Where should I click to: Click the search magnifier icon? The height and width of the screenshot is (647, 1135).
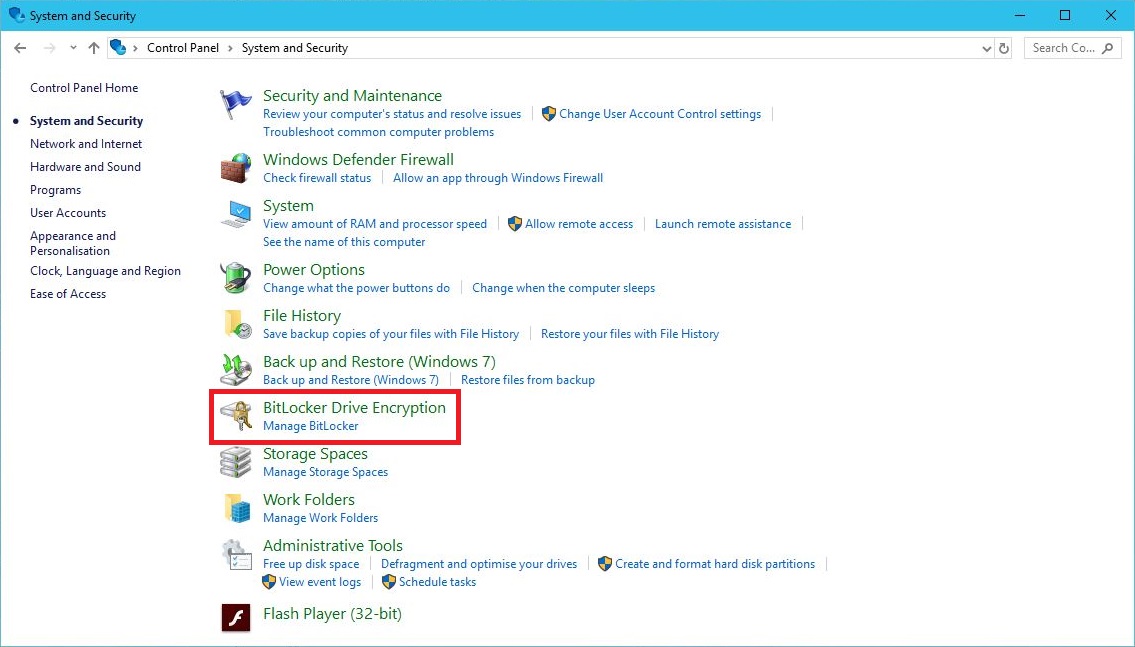click(1107, 48)
